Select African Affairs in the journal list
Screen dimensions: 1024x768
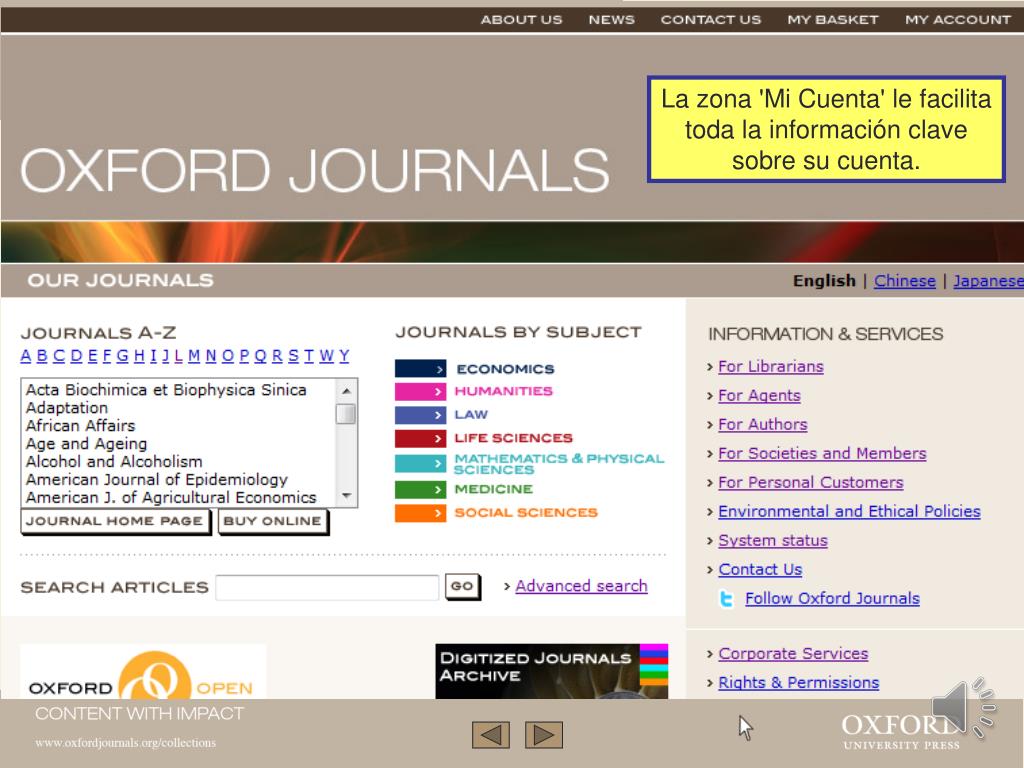coord(80,426)
